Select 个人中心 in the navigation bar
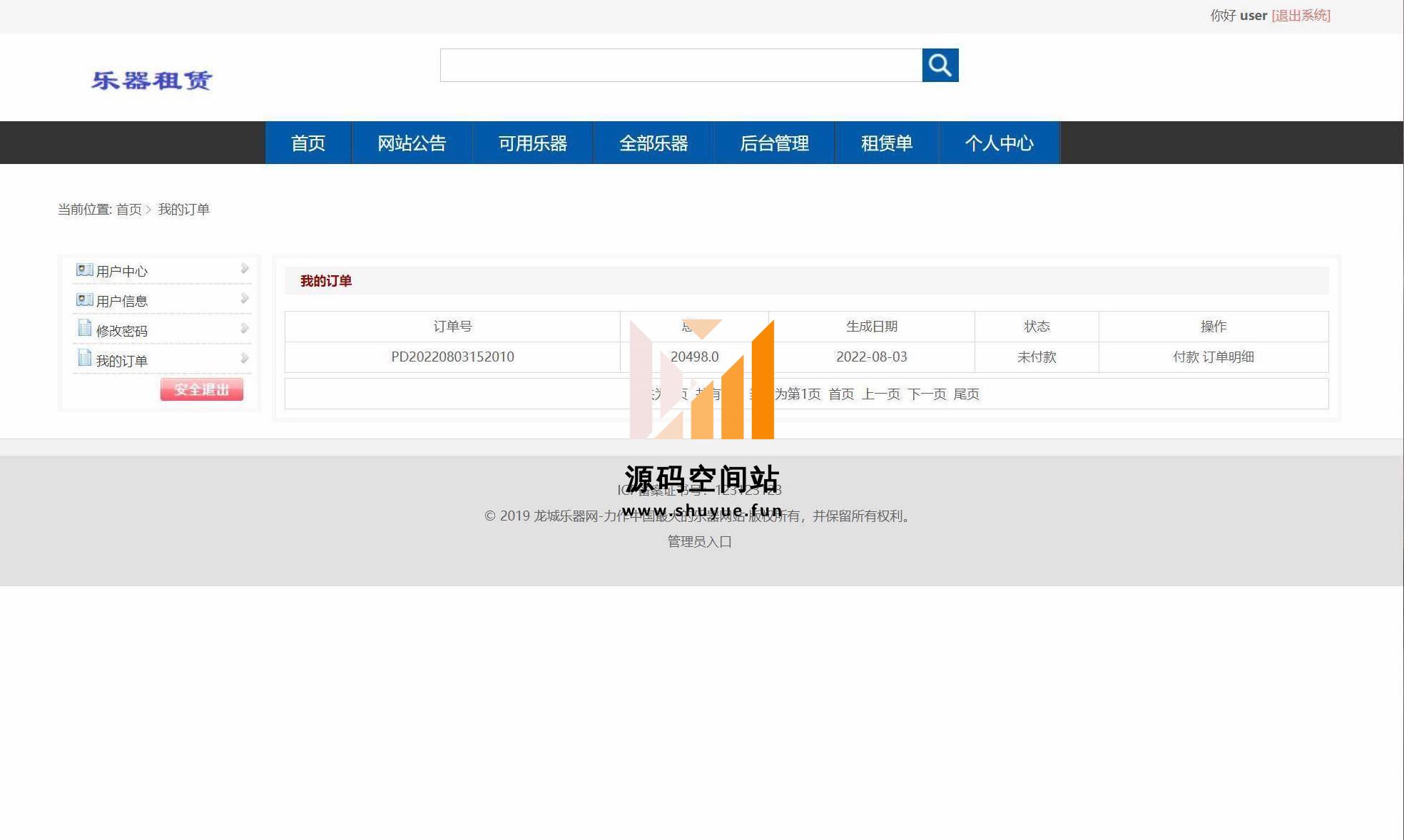This screenshot has width=1404, height=840. coord(999,143)
